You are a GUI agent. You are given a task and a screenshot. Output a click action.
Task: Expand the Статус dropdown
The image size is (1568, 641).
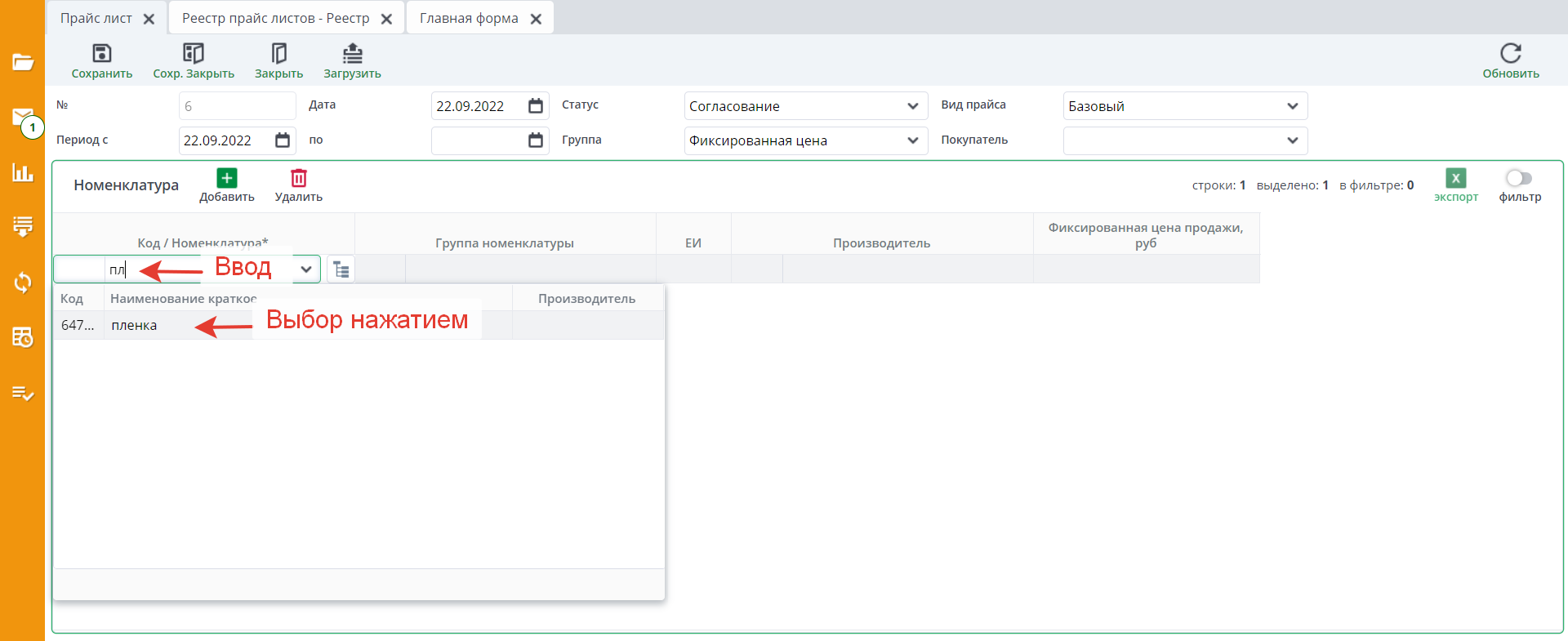click(912, 106)
